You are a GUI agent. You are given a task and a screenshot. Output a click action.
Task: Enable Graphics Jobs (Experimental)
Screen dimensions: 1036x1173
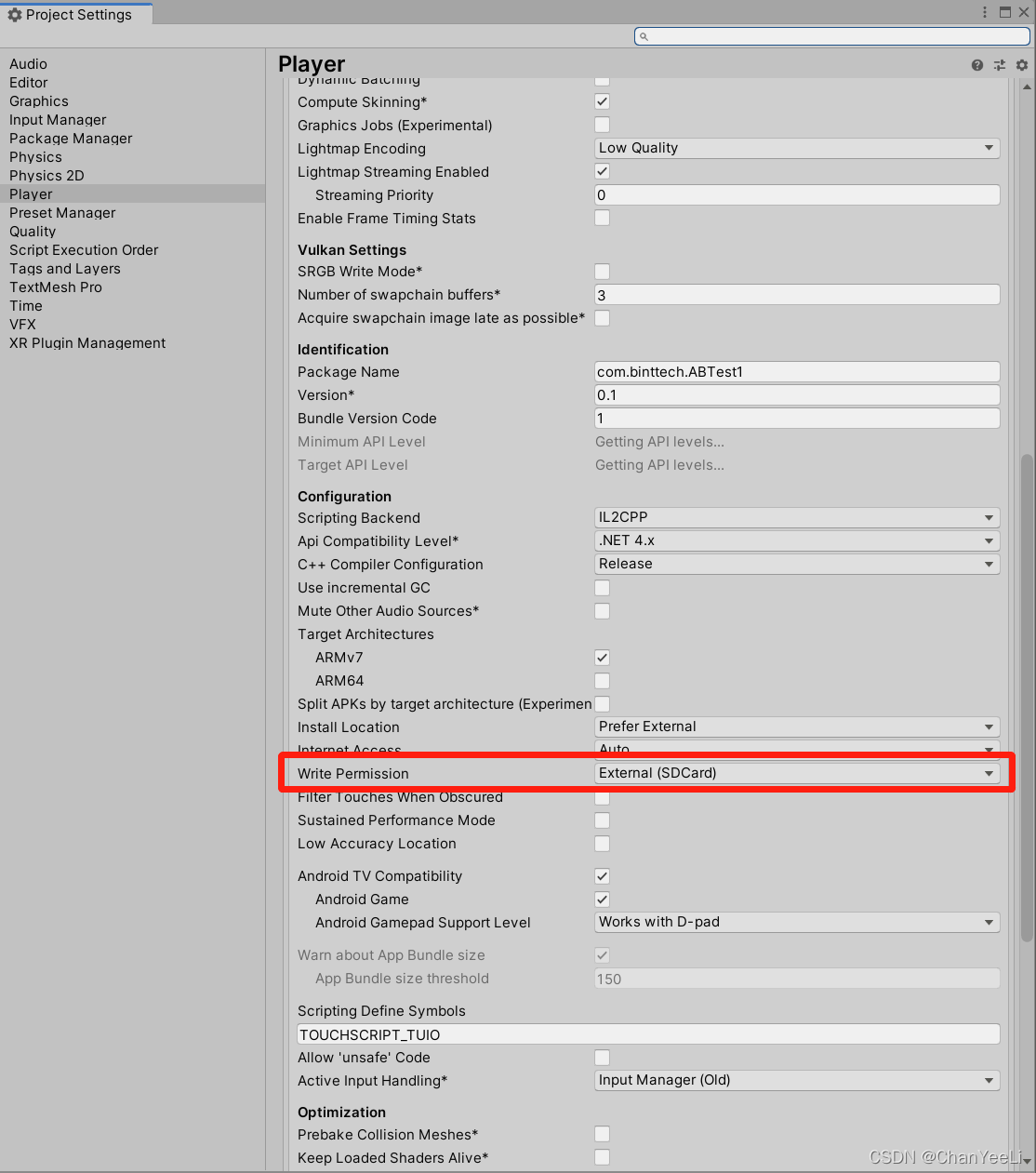(603, 125)
